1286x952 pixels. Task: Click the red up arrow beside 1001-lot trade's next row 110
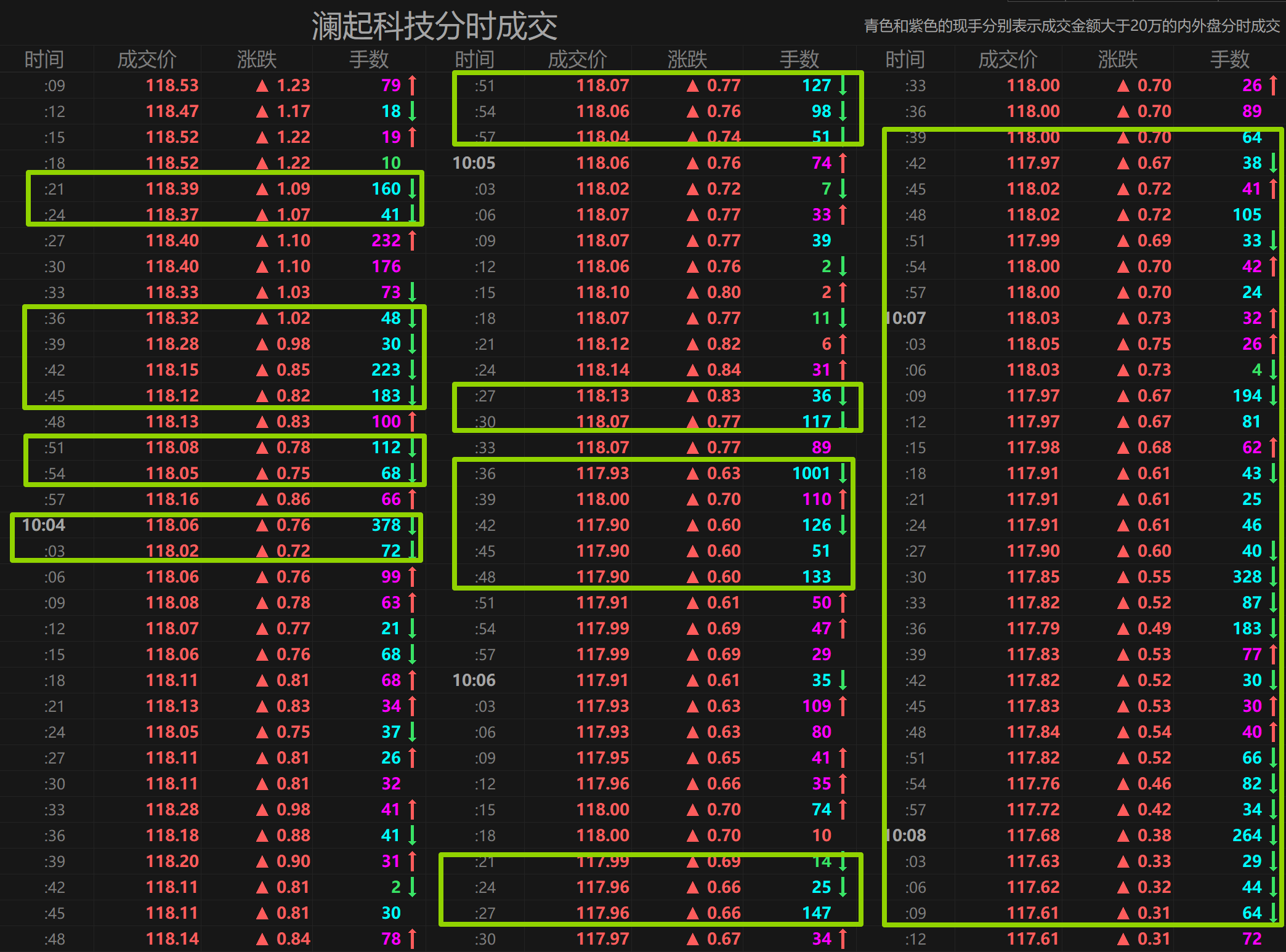click(843, 499)
